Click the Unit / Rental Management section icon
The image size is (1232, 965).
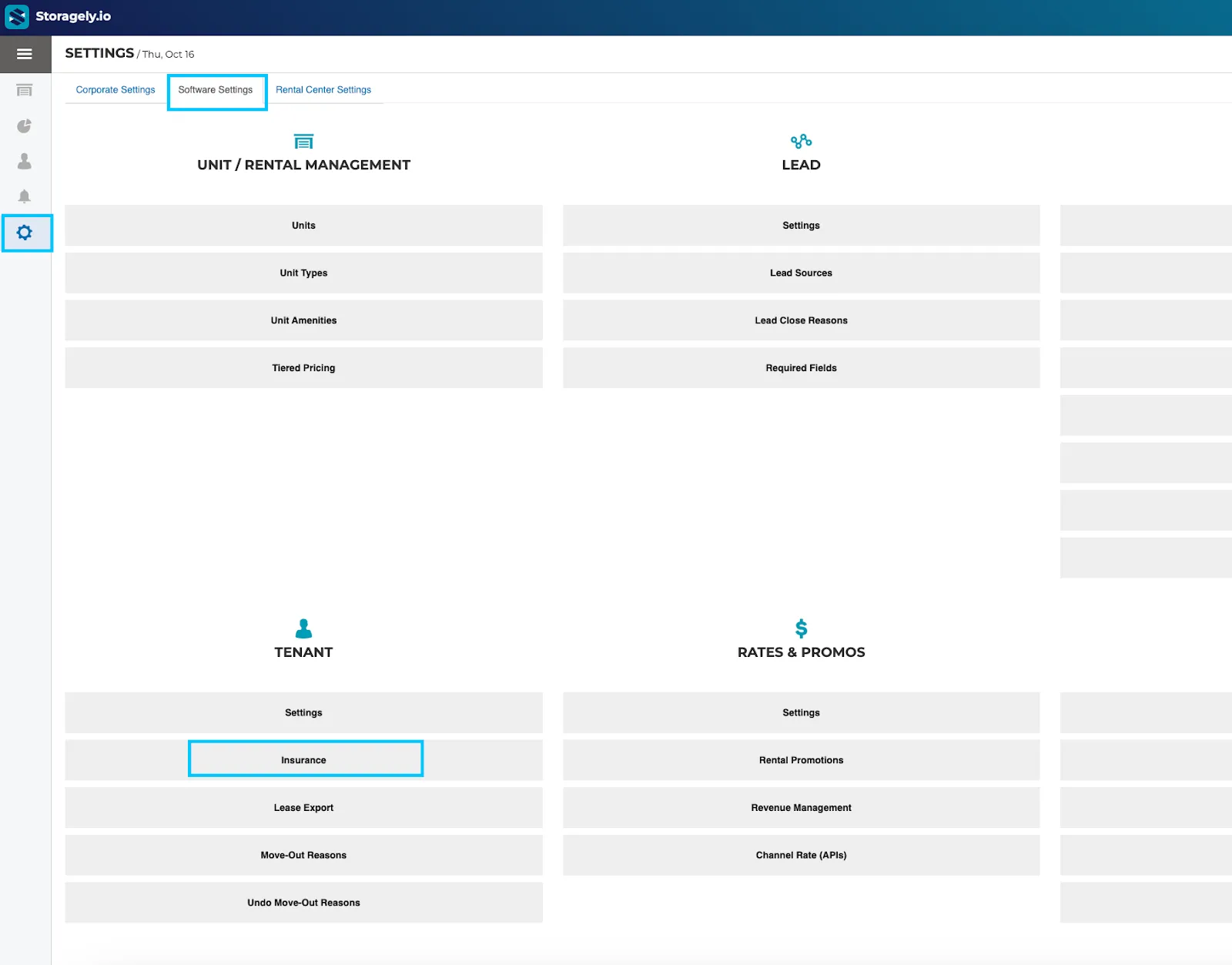point(303,142)
